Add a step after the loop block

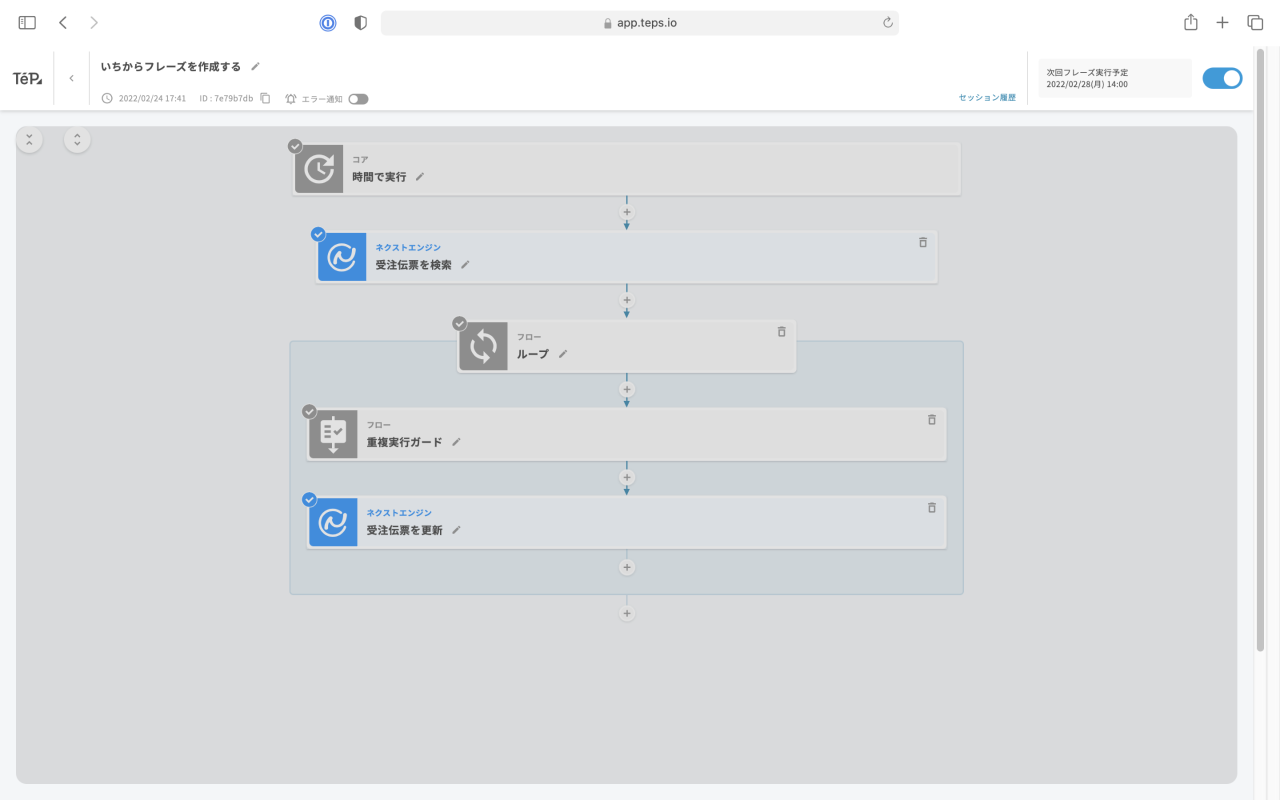coord(627,613)
